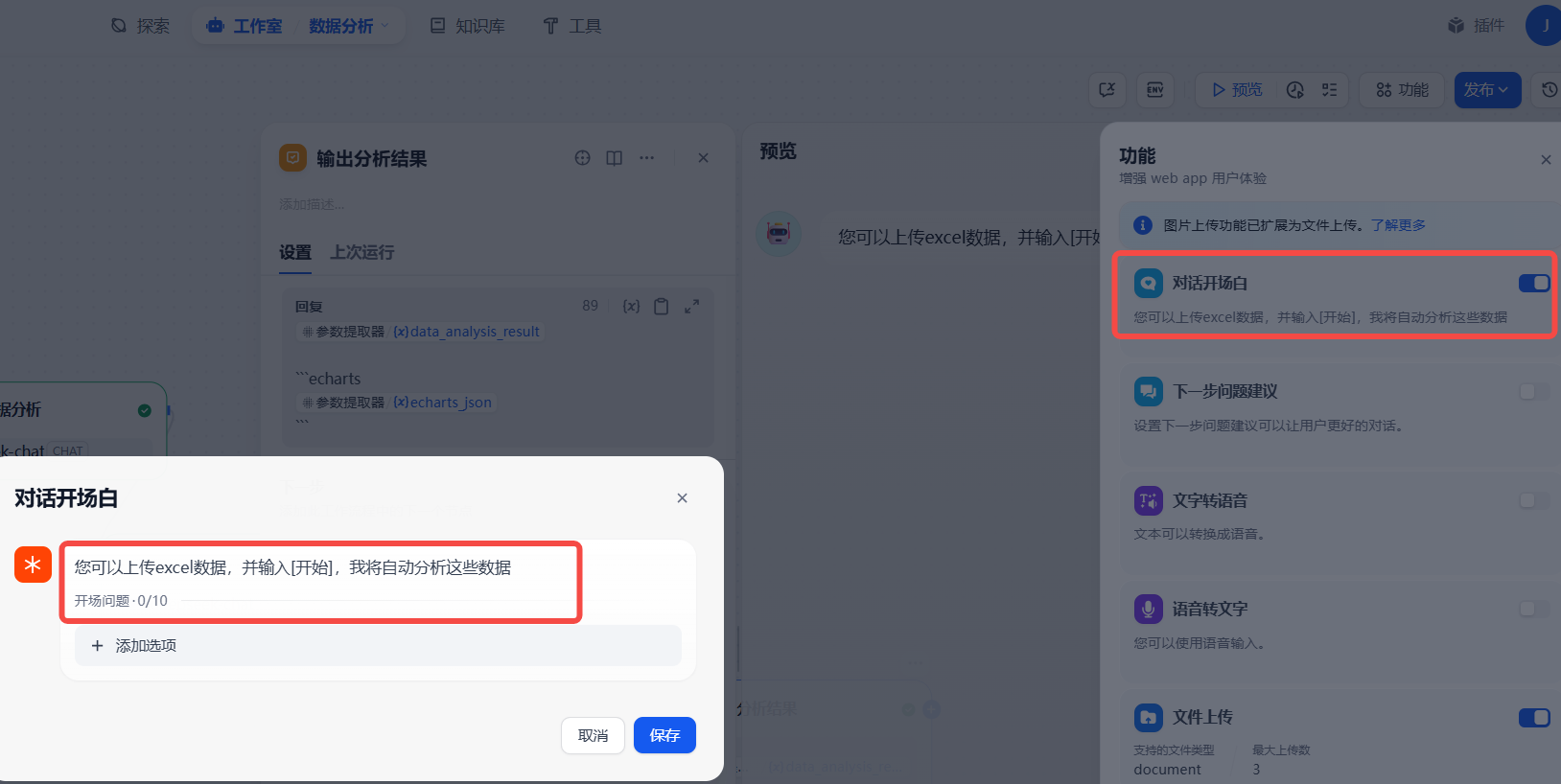
Task: Open the more options ellipsis in node panel
Action: pyautogui.click(x=647, y=158)
